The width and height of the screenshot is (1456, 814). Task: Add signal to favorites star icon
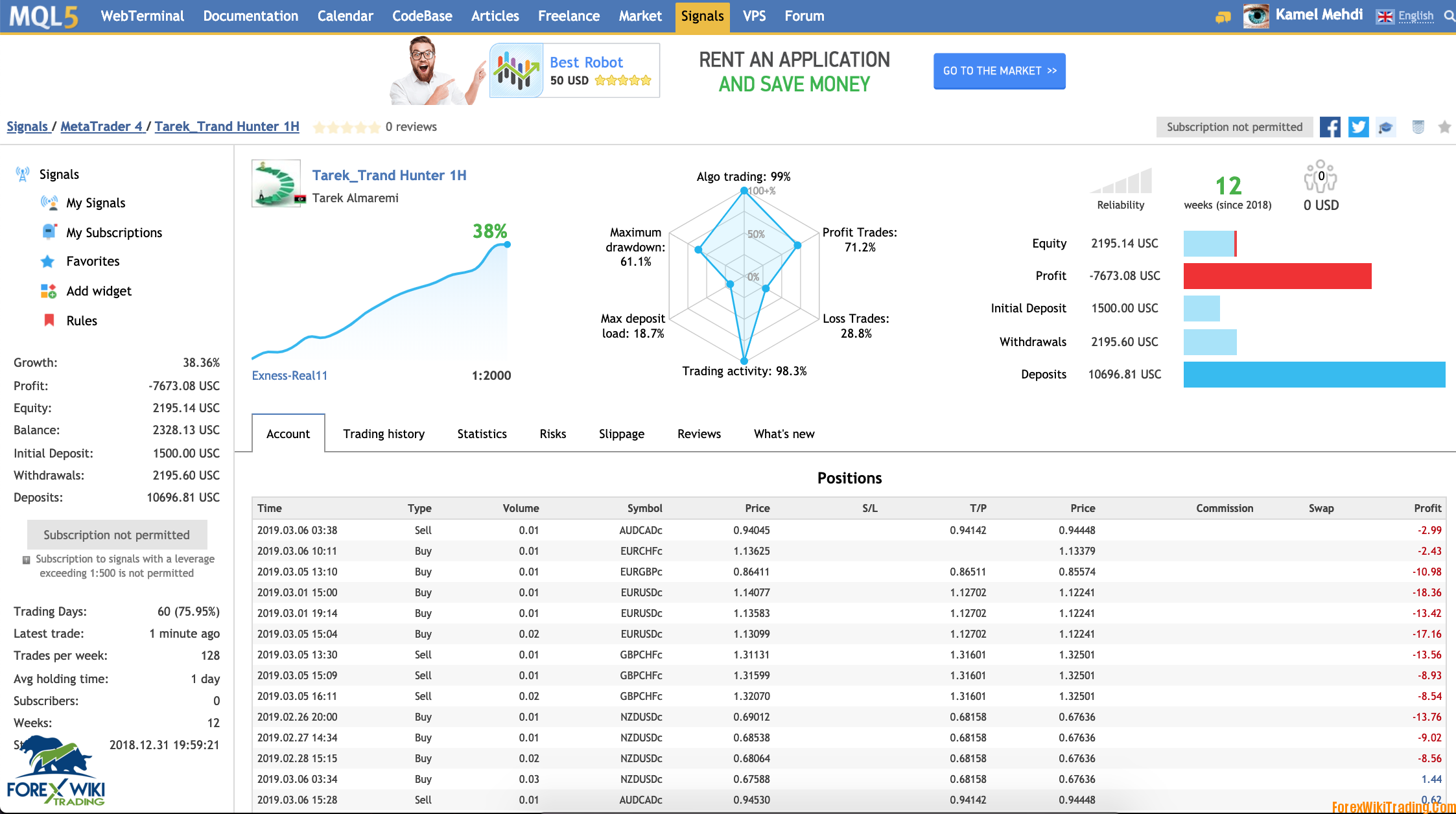(x=1444, y=127)
